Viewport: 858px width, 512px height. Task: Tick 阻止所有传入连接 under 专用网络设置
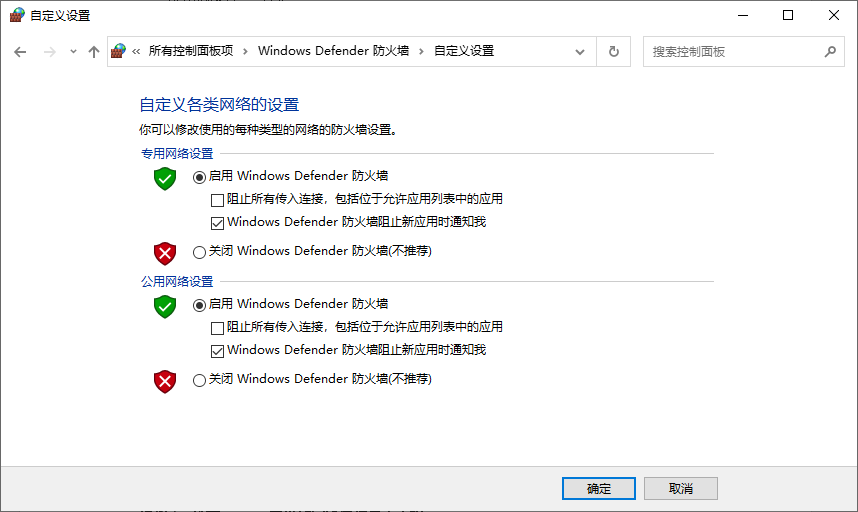[217, 200]
